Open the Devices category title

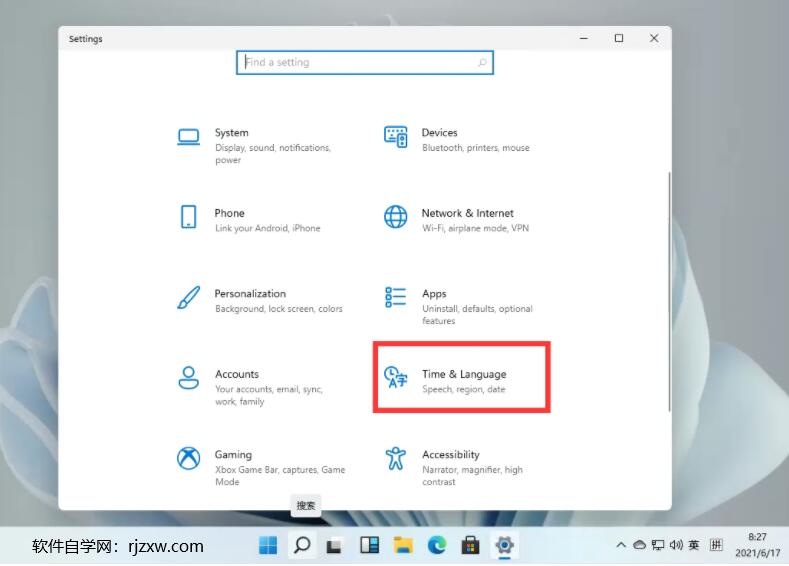click(x=439, y=132)
